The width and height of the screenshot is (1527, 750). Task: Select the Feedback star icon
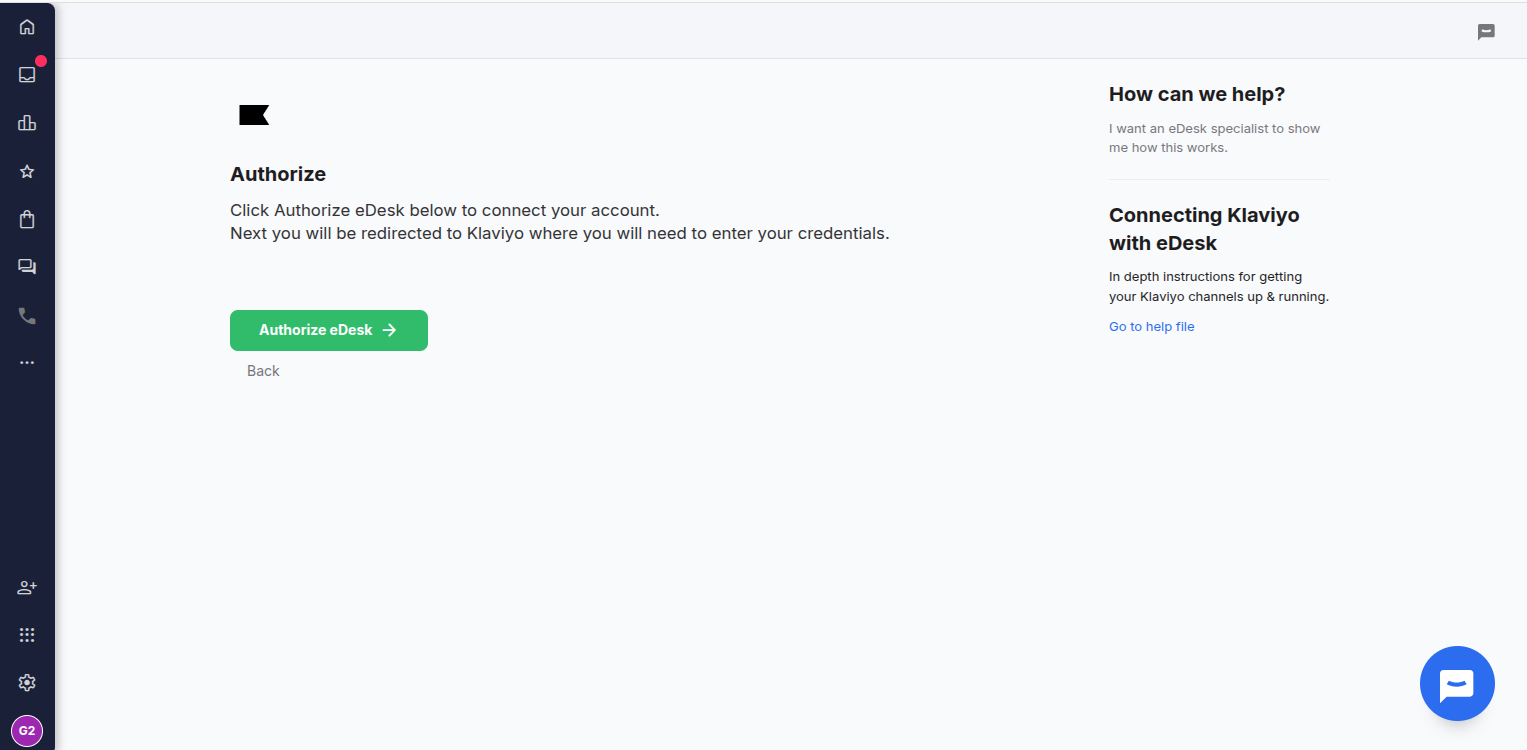click(27, 170)
